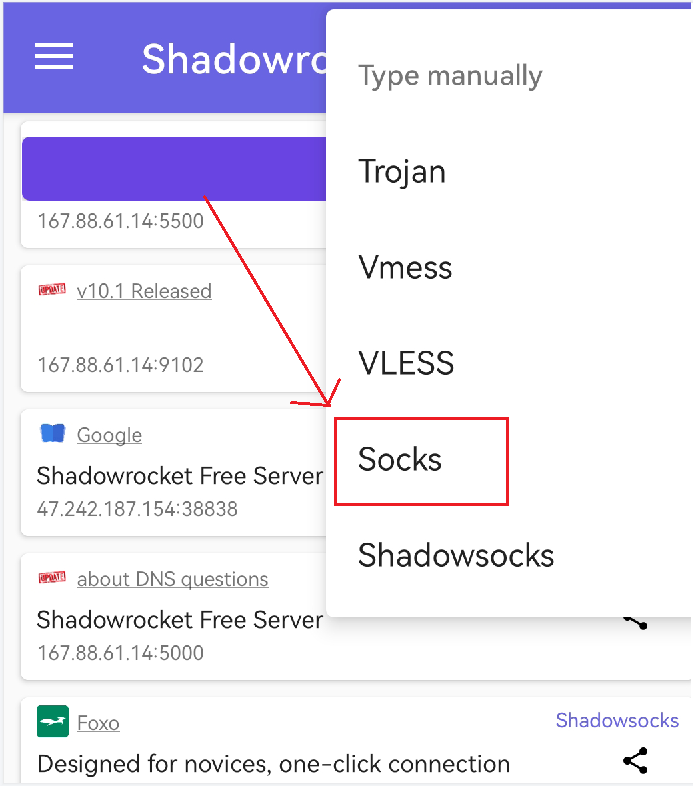Open the hamburger navigation menu
Image resolution: width=693 pixels, height=786 pixels.
click(x=54, y=56)
